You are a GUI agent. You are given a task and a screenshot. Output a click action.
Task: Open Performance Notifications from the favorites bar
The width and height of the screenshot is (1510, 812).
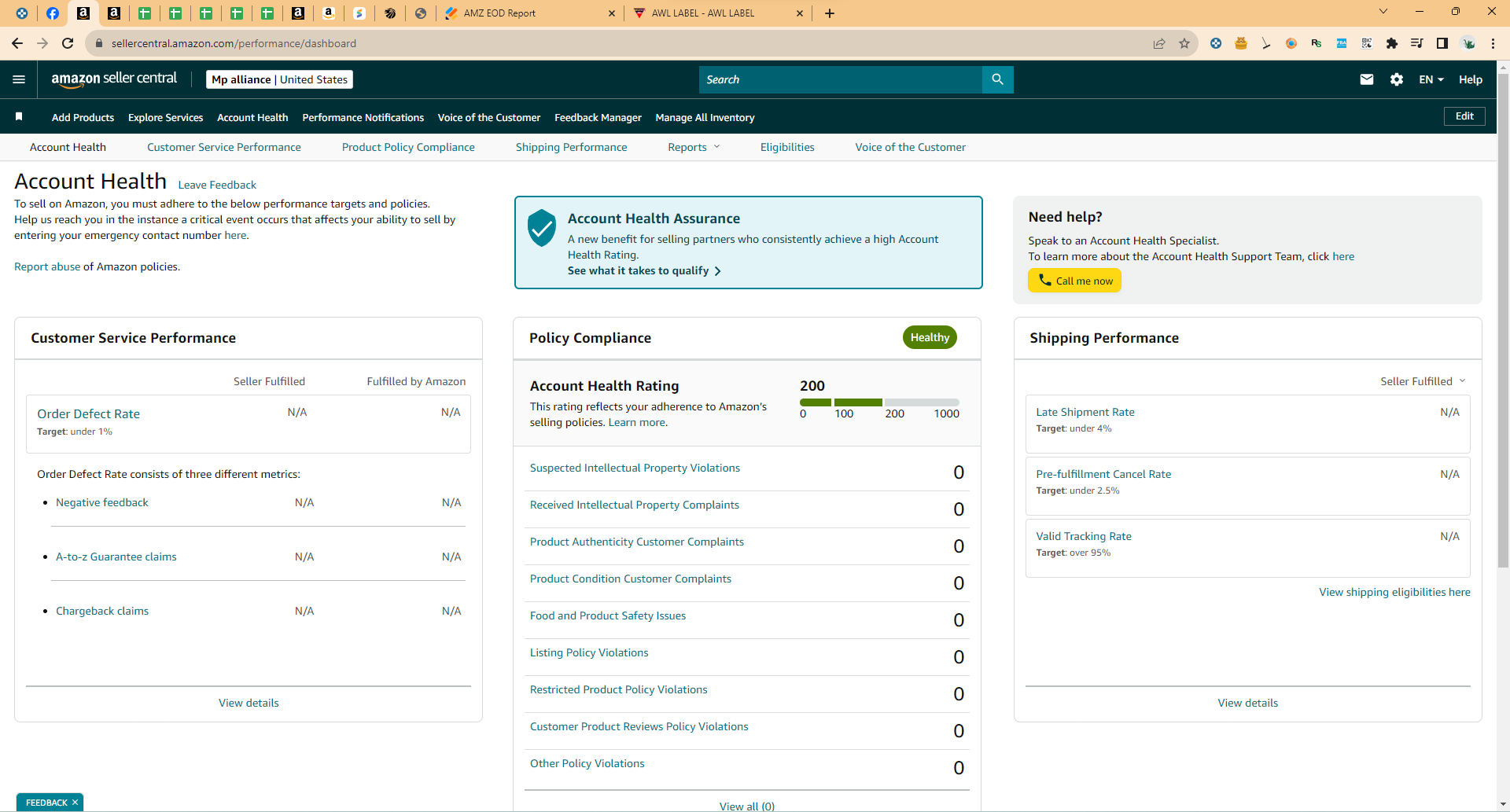[x=363, y=117]
